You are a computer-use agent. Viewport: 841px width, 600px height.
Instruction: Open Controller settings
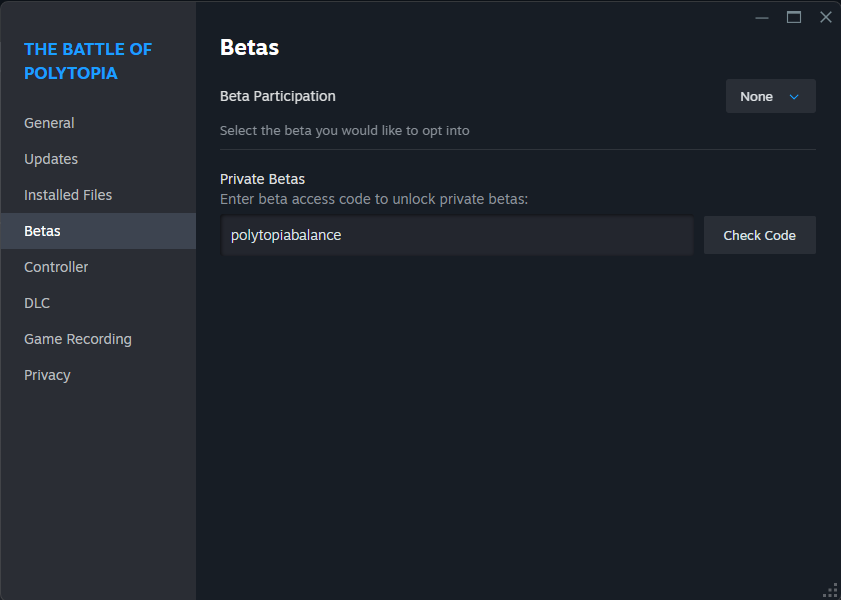(98, 267)
